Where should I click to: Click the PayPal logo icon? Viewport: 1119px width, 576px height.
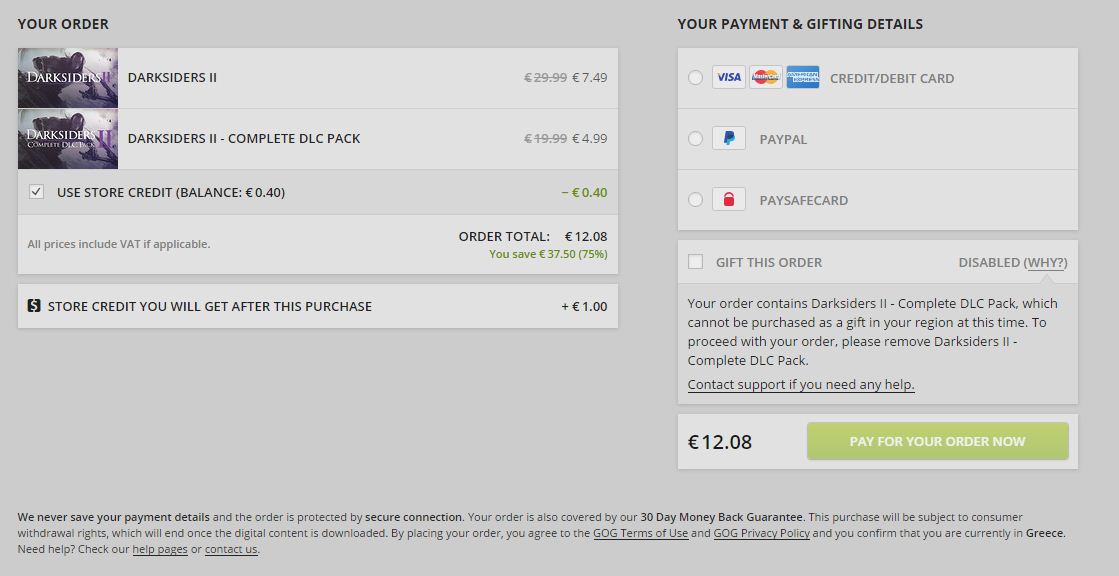[x=729, y=138]
